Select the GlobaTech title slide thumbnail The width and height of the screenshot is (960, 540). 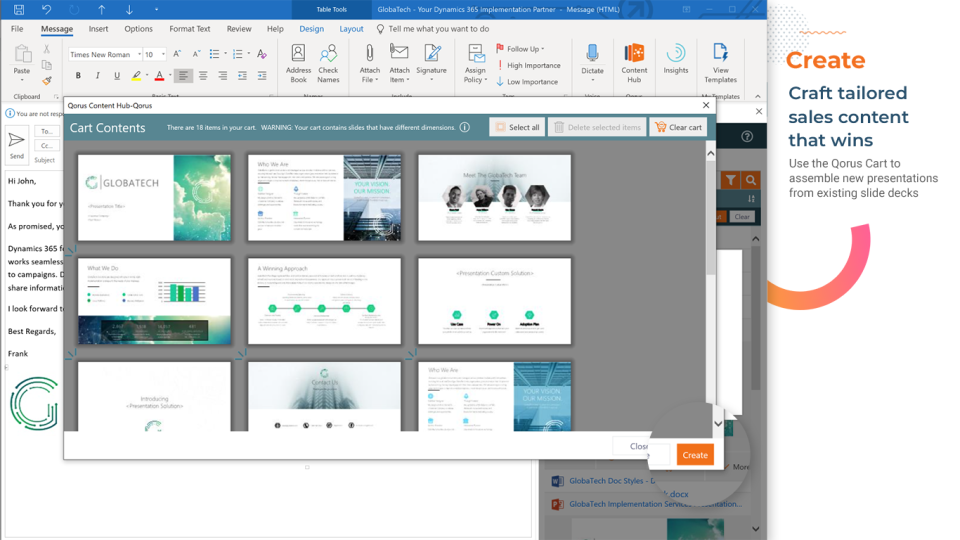point(154,198)
